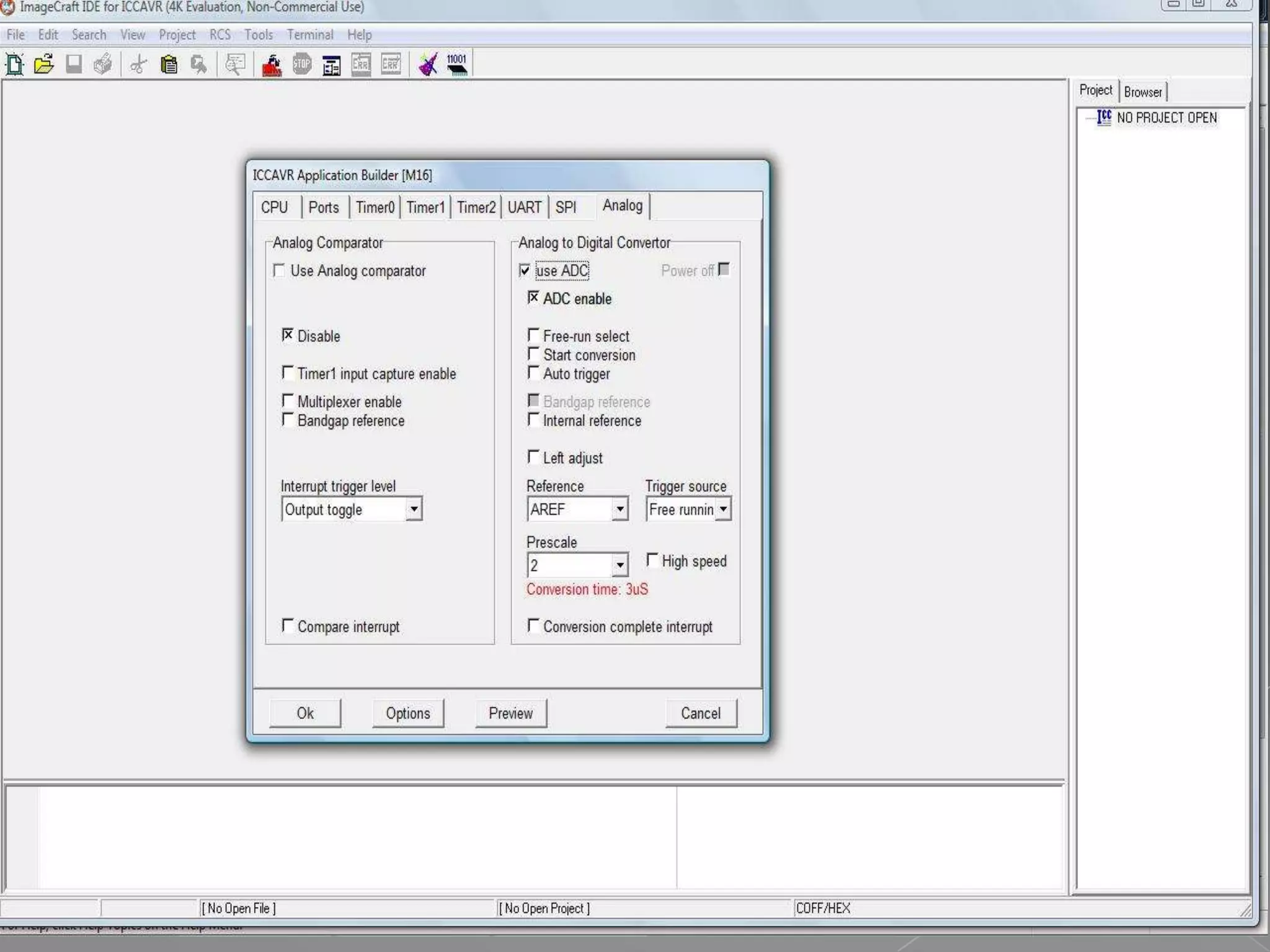Enable the Auto trigger checkbox
1270x952 pixels.
click(x=533, y=372)
